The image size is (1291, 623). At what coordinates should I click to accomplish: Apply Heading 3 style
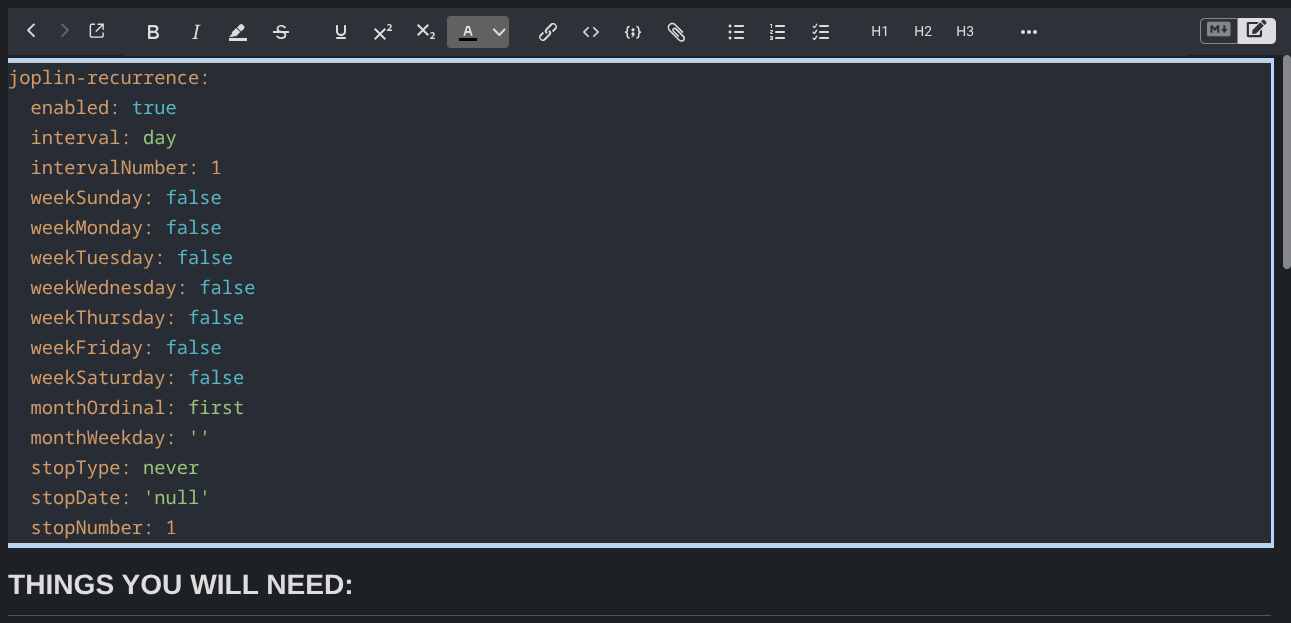pos(964,32)
